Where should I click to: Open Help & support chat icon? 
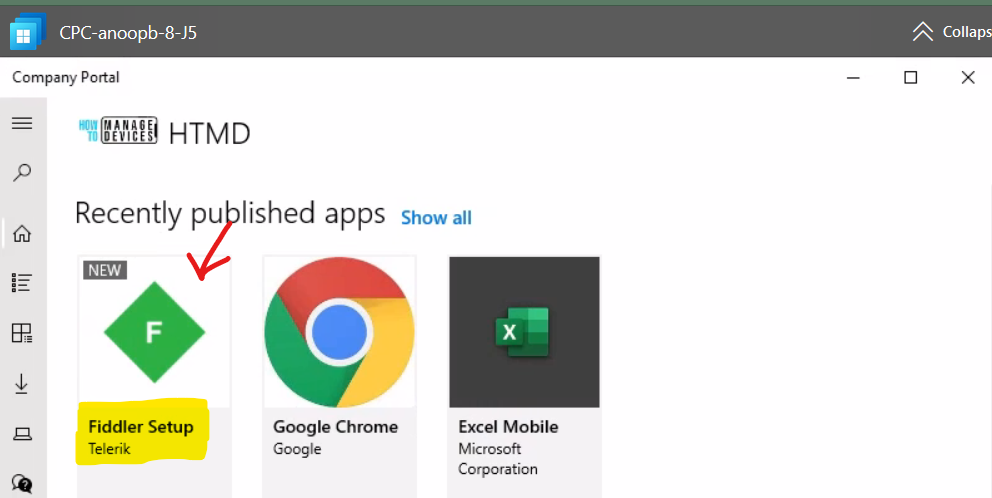point(22,484)
